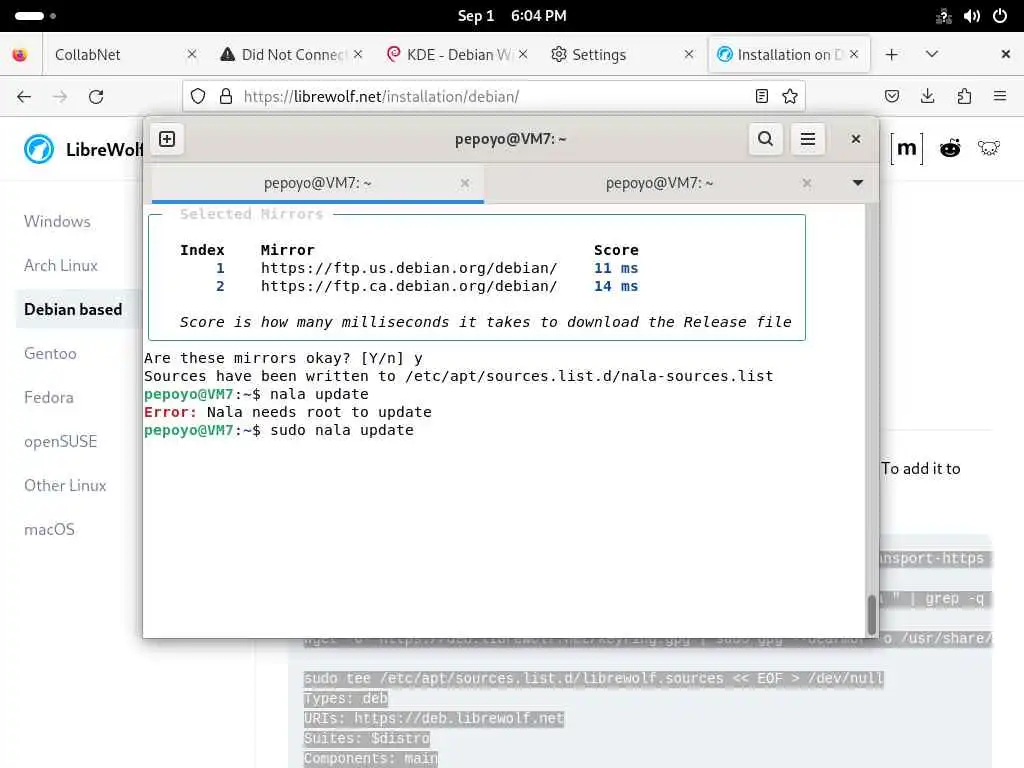Open the clock and calendar panel
Viewport: 1024px width, 768px height.
[512, 16]
